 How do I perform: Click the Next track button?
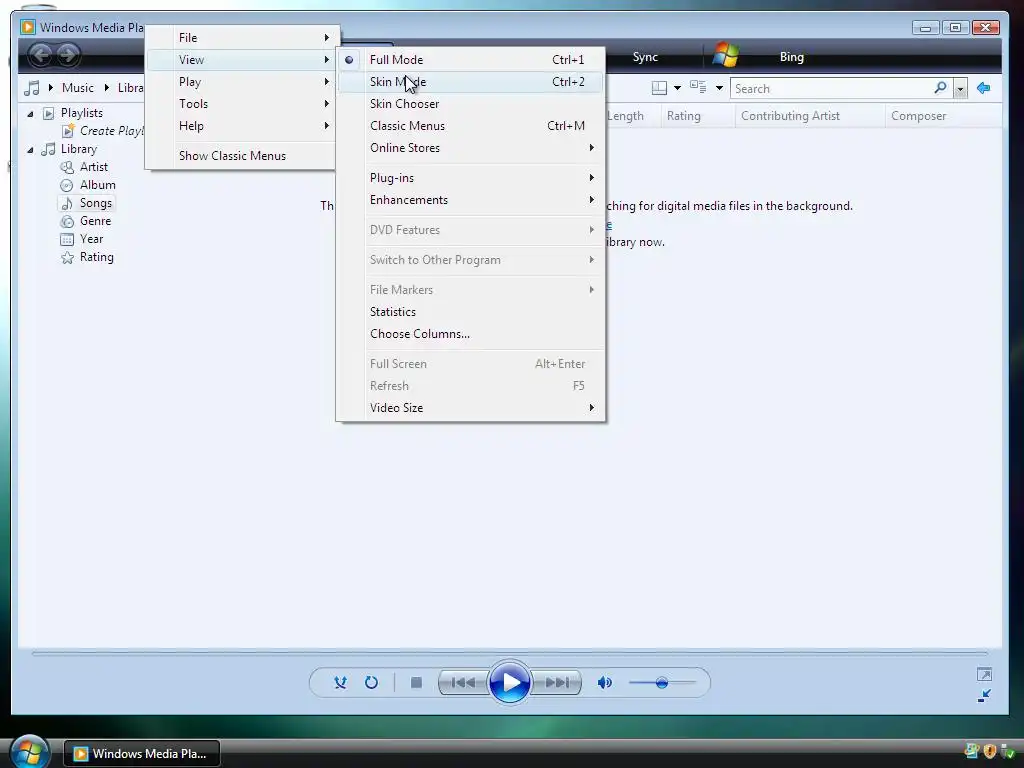[556, 682]
